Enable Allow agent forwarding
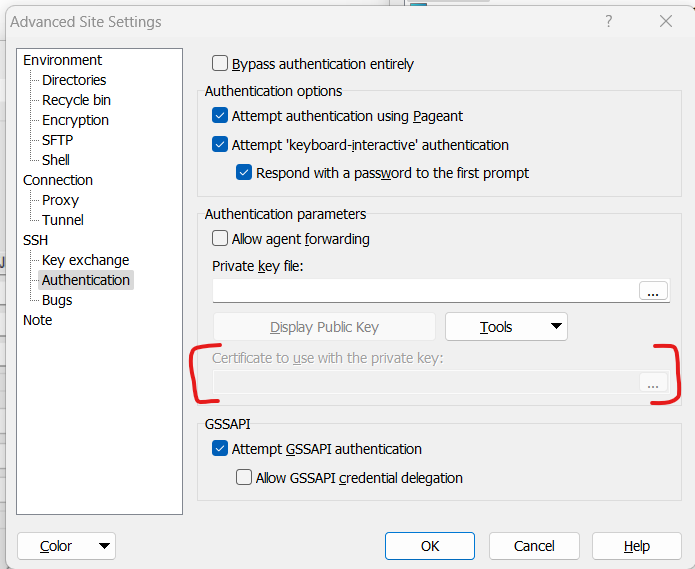The width and height of the screenshot is (695, 569). [x=221, y=239]
